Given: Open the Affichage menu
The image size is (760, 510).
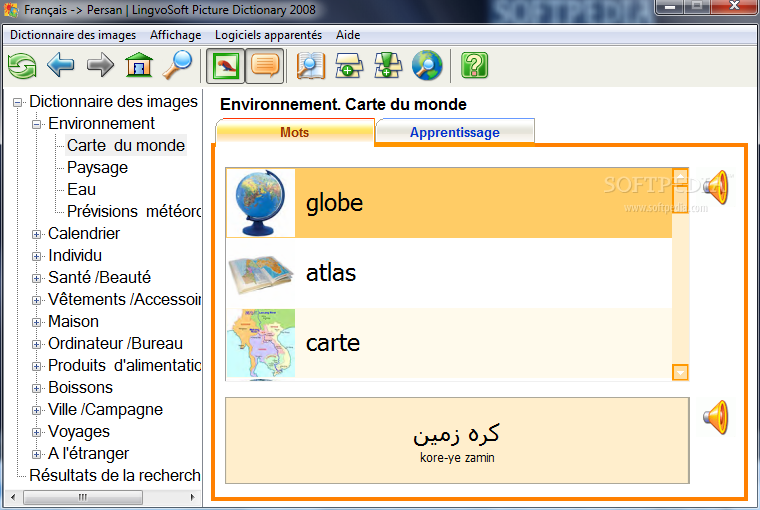Looking at the screenshot, I should point(175,35).
